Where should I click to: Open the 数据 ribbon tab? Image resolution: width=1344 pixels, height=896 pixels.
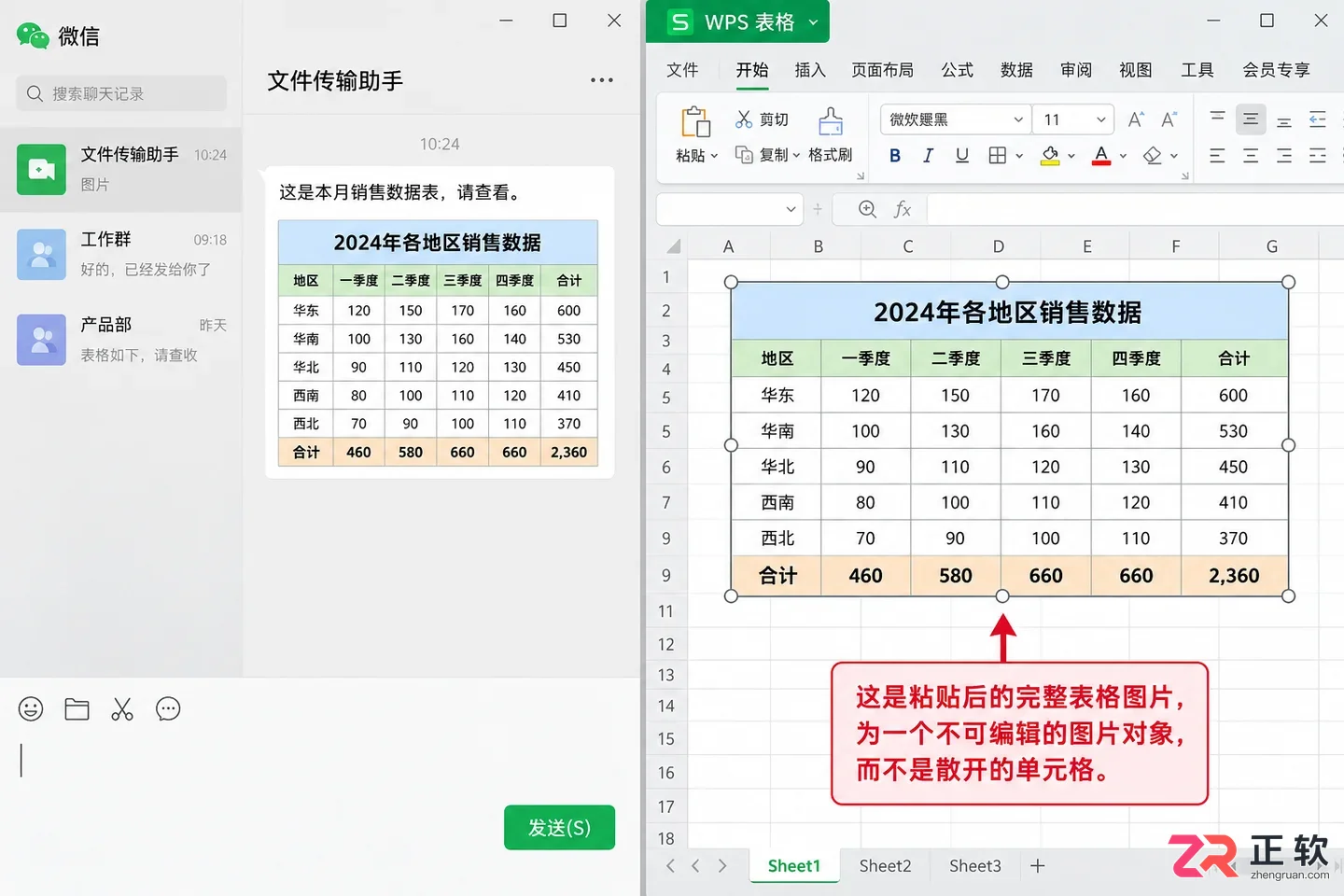coord(1016,70)
